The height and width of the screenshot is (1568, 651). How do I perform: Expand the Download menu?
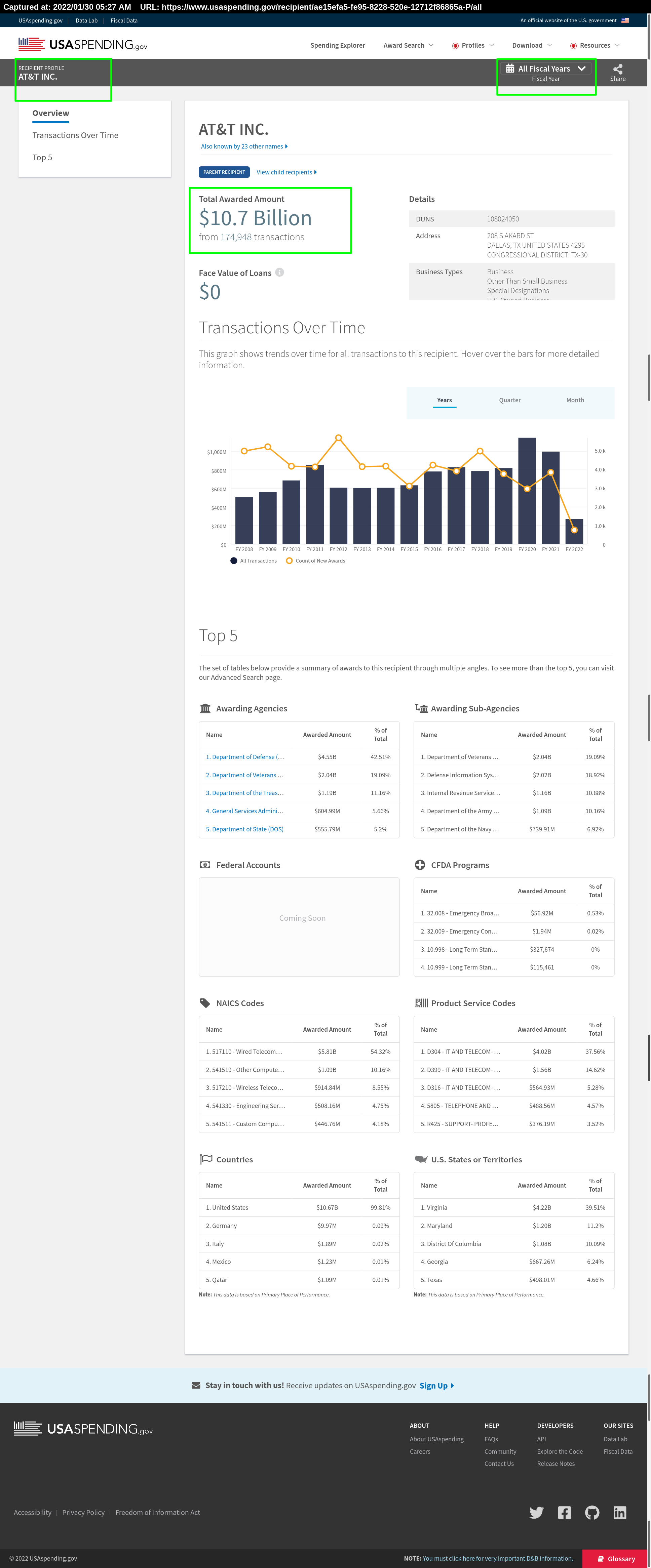[532, 46]
